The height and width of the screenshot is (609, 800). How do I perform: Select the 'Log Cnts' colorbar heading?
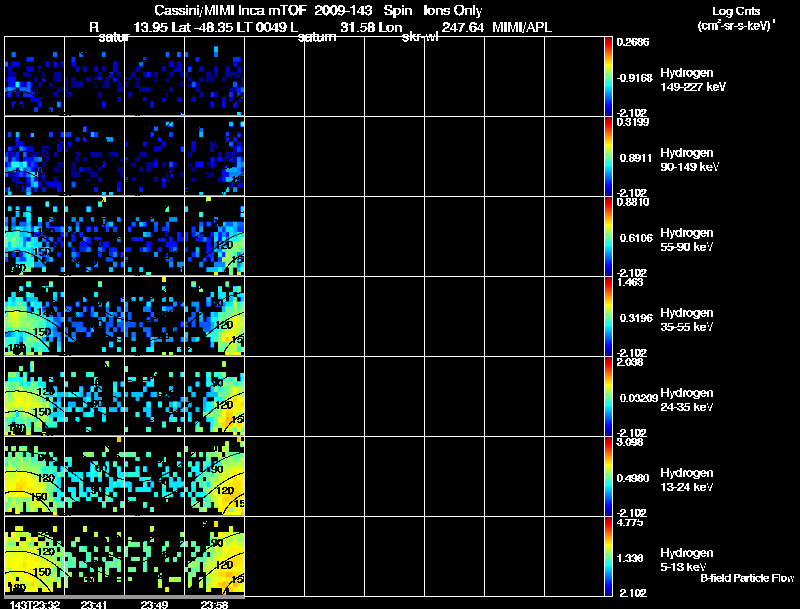click(x=736, y=11)
